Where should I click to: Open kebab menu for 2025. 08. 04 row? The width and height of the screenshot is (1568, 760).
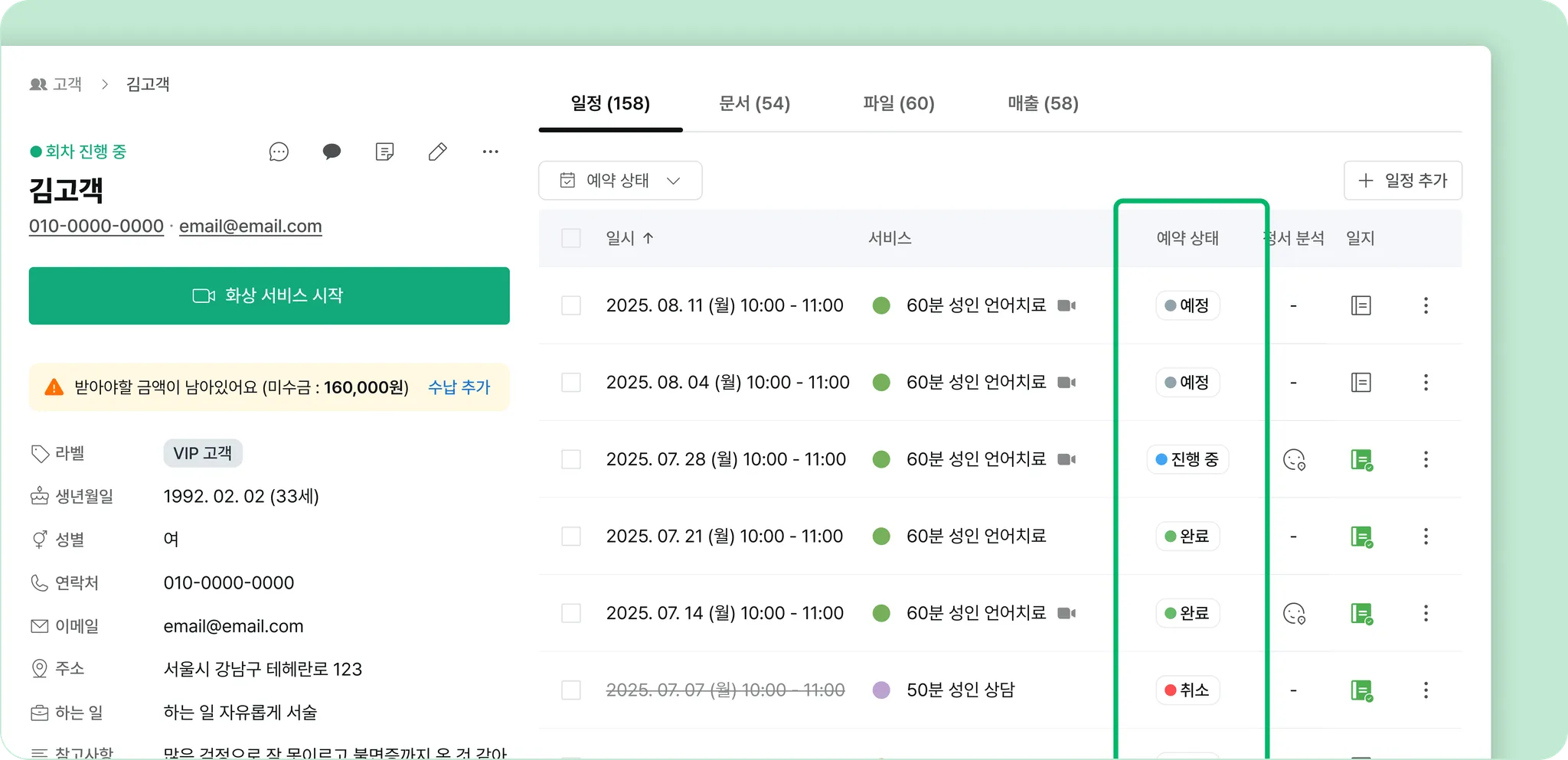(1426, 382)
